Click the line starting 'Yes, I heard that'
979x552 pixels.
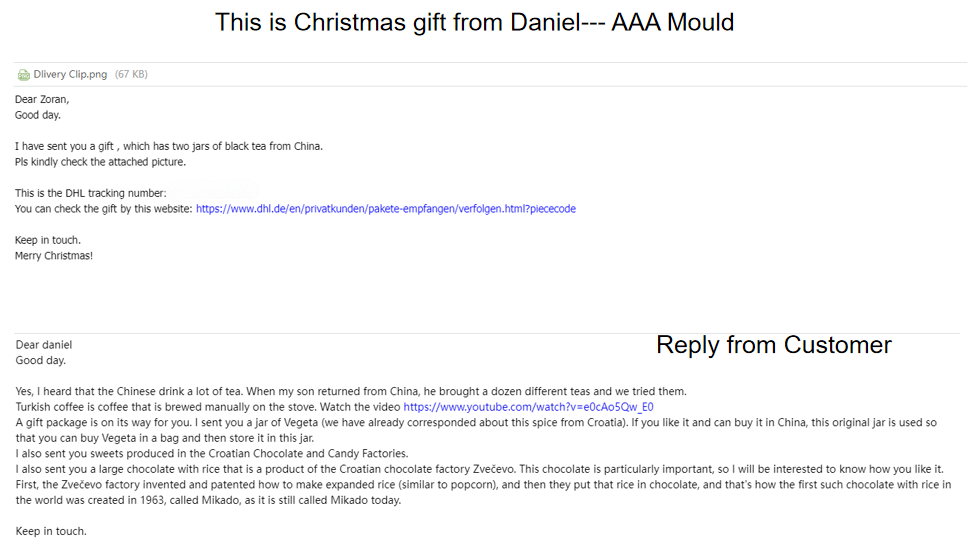351,391
